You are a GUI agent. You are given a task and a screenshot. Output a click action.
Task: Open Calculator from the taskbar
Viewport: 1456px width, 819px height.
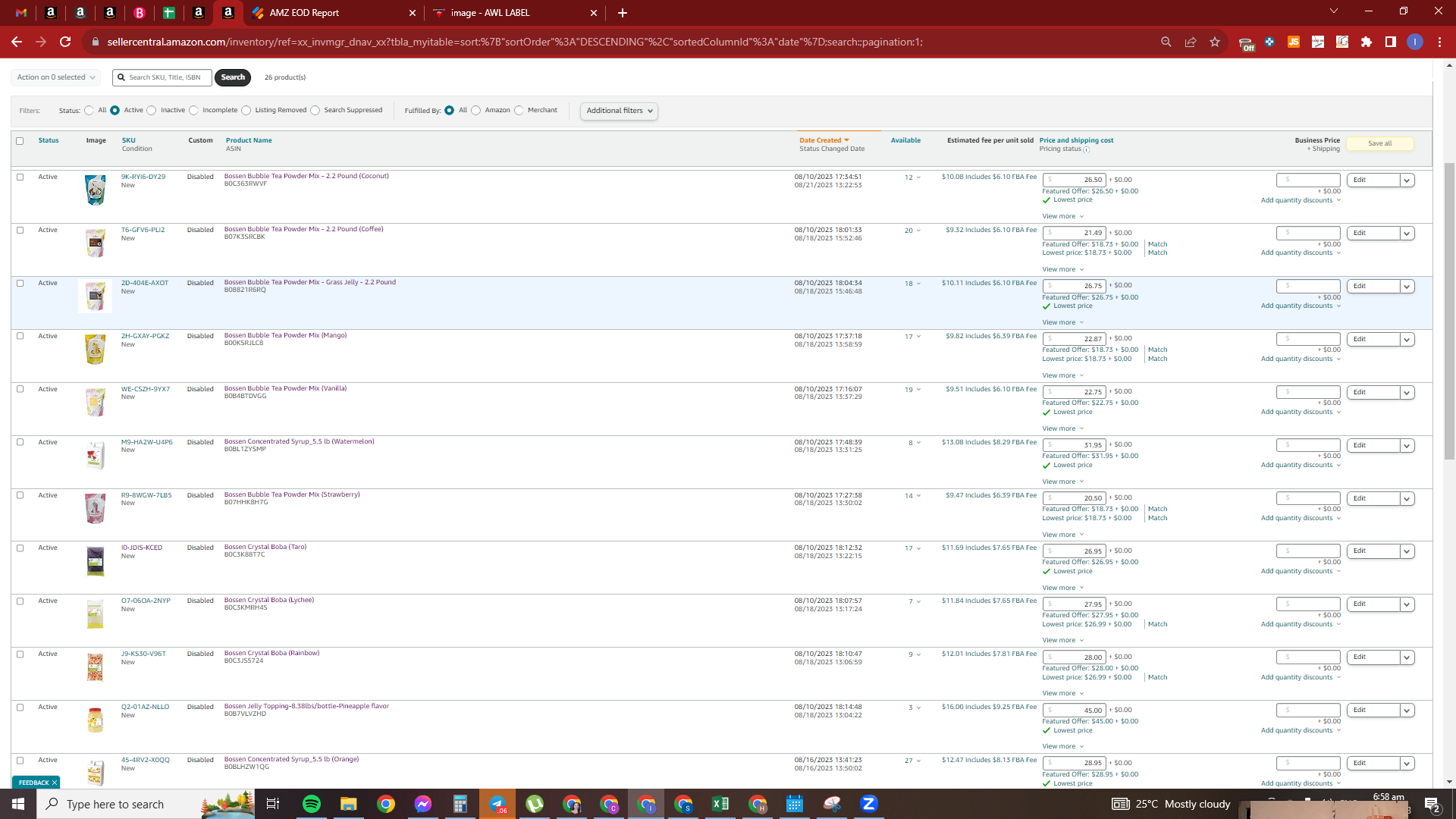(x=460, y=804)
